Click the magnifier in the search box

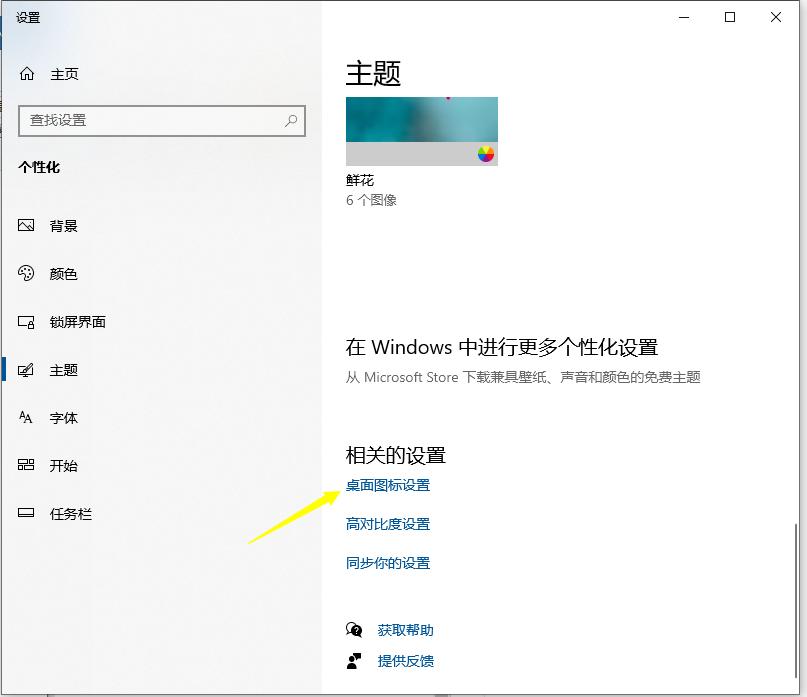coord(290,120)
